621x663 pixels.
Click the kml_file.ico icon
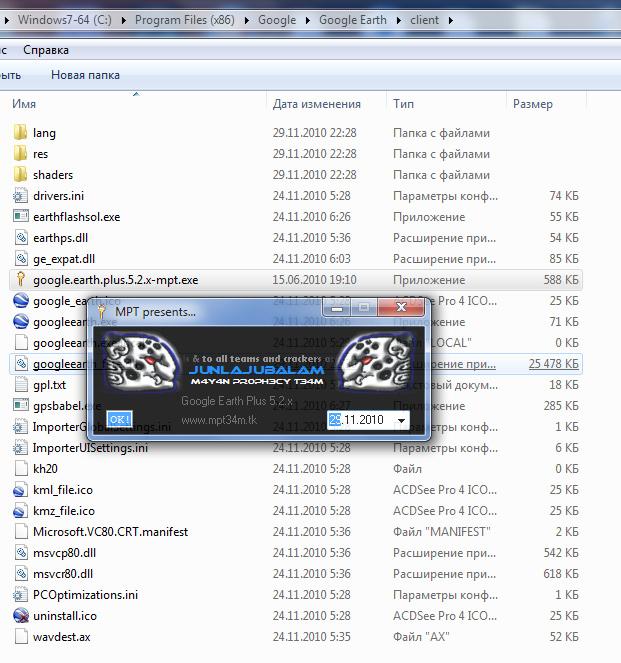click(x=20, y=490)
